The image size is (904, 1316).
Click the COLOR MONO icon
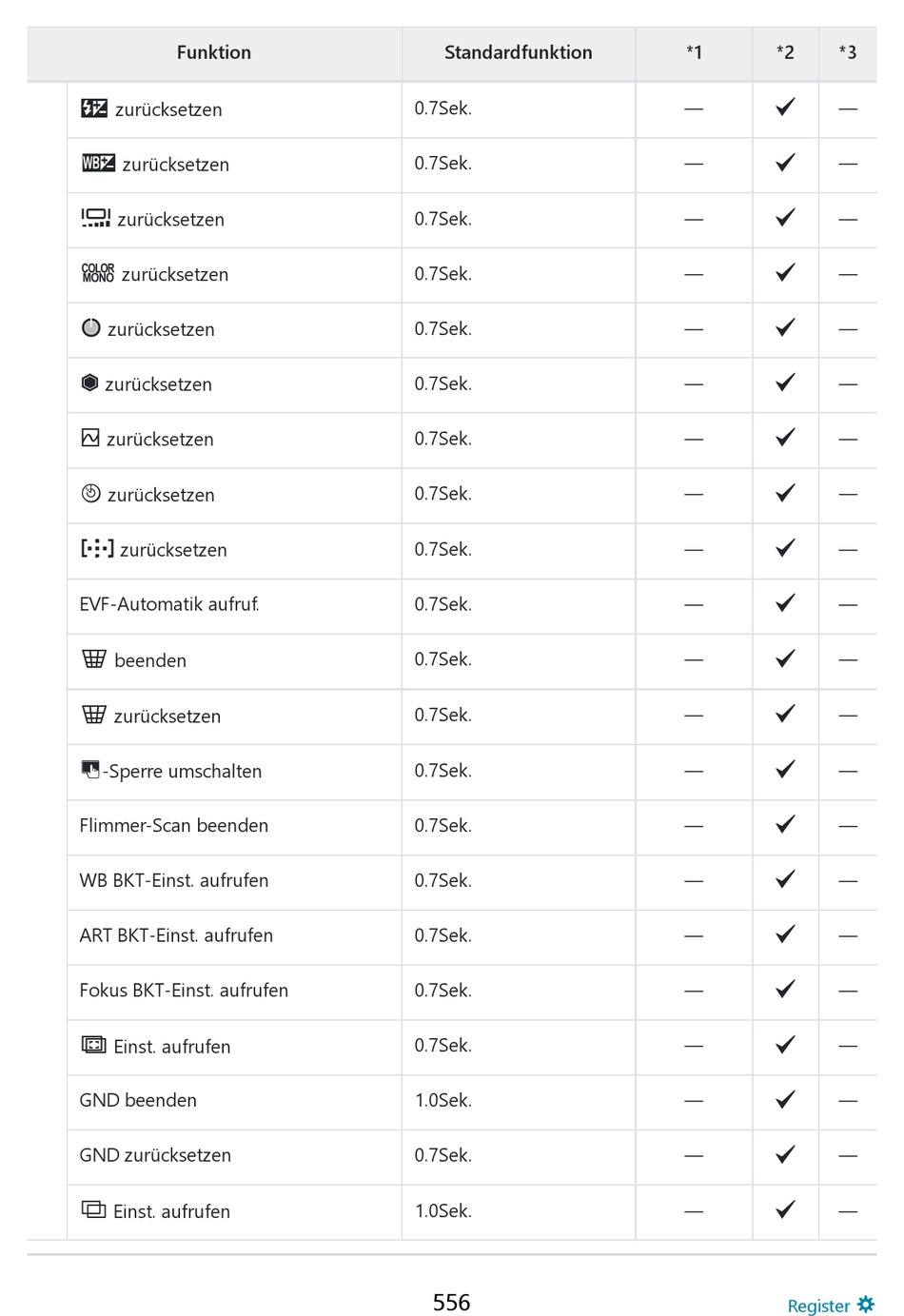[97, 274]
